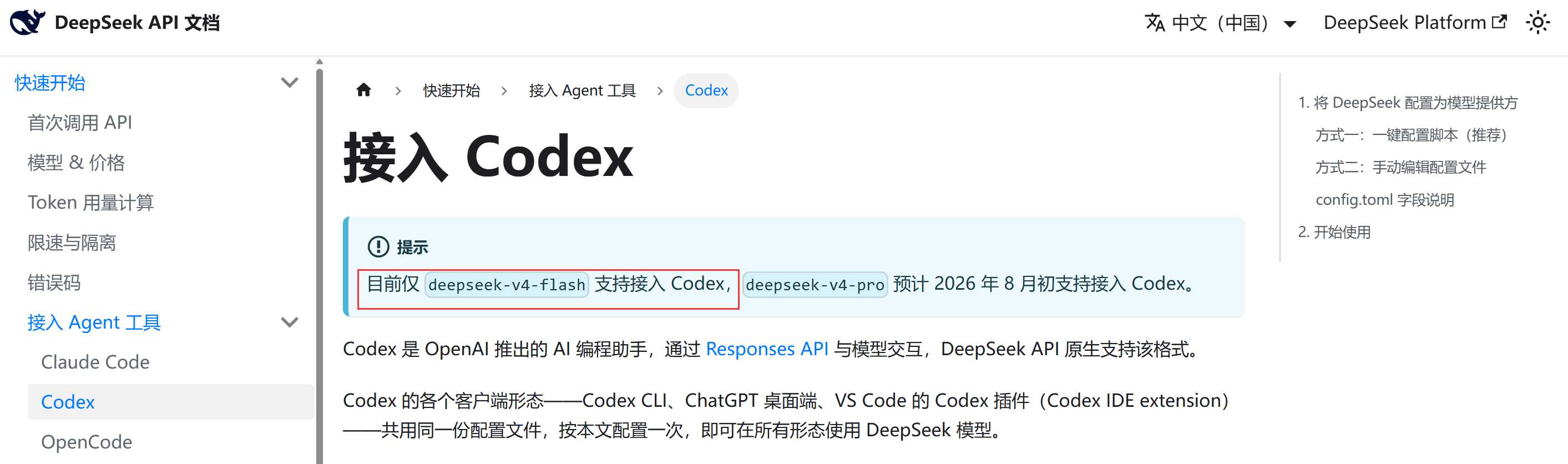Open the 中文（中国）language dropdown
The image size is (1568, 464).
[x=1221, y=23]
